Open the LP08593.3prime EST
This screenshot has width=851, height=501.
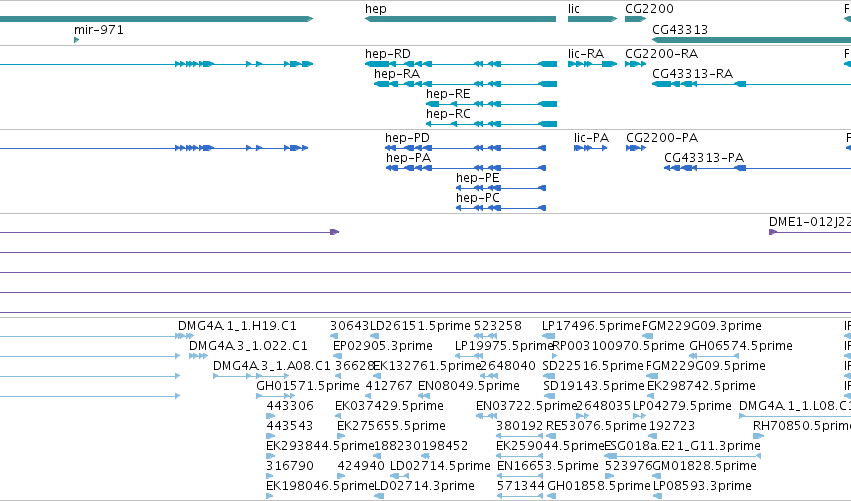point(657,496)
